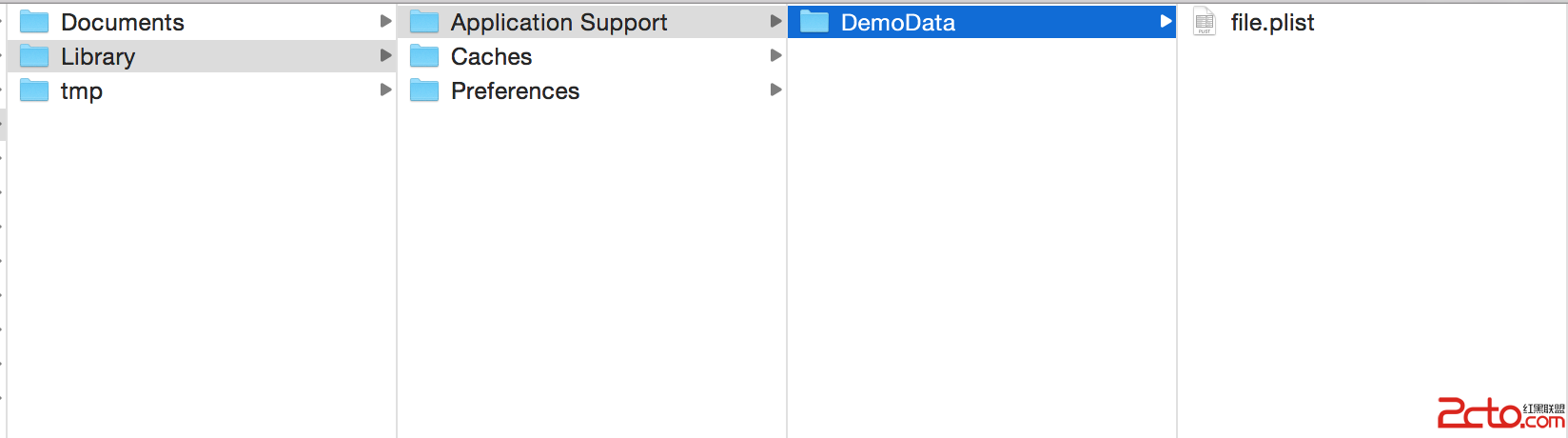
Task: Click the Preferences folder icon
Action: [424, 90]
